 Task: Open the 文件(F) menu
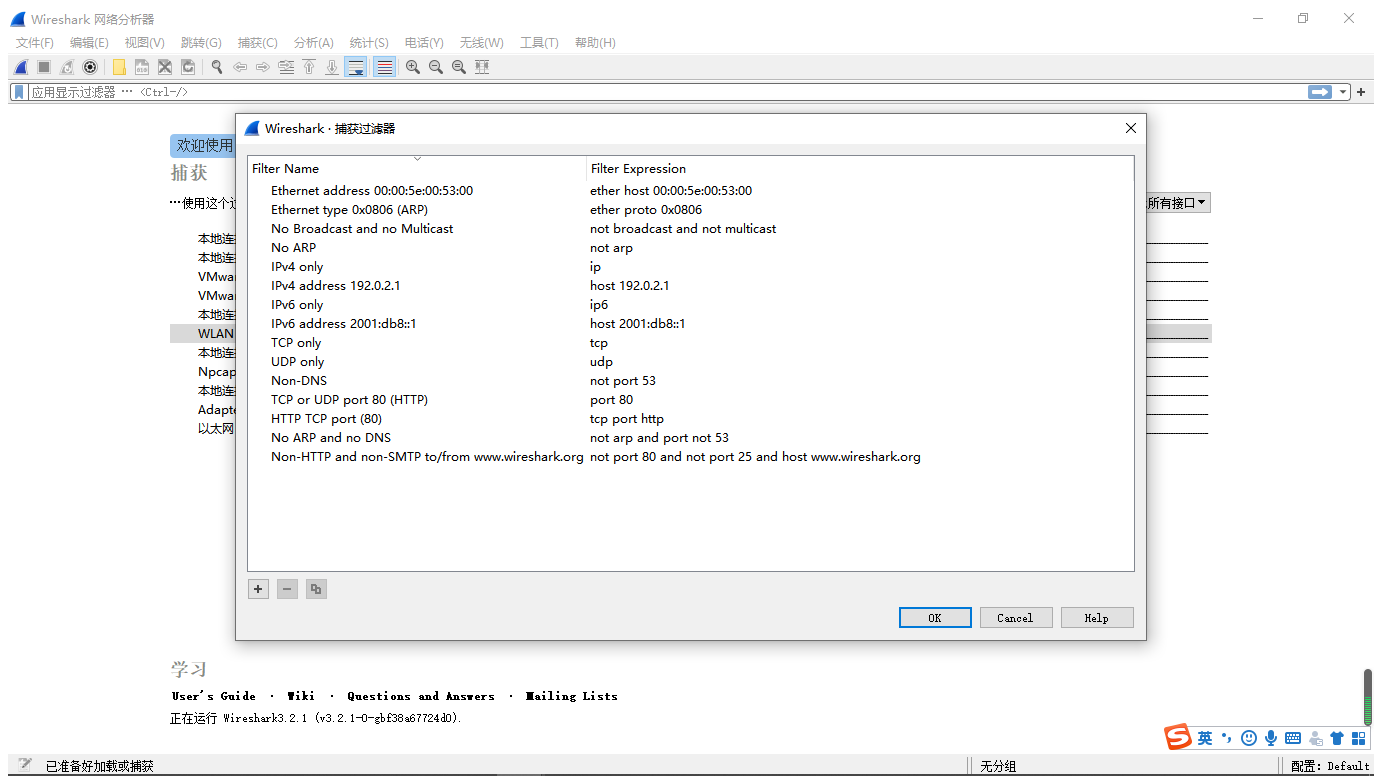35,43
